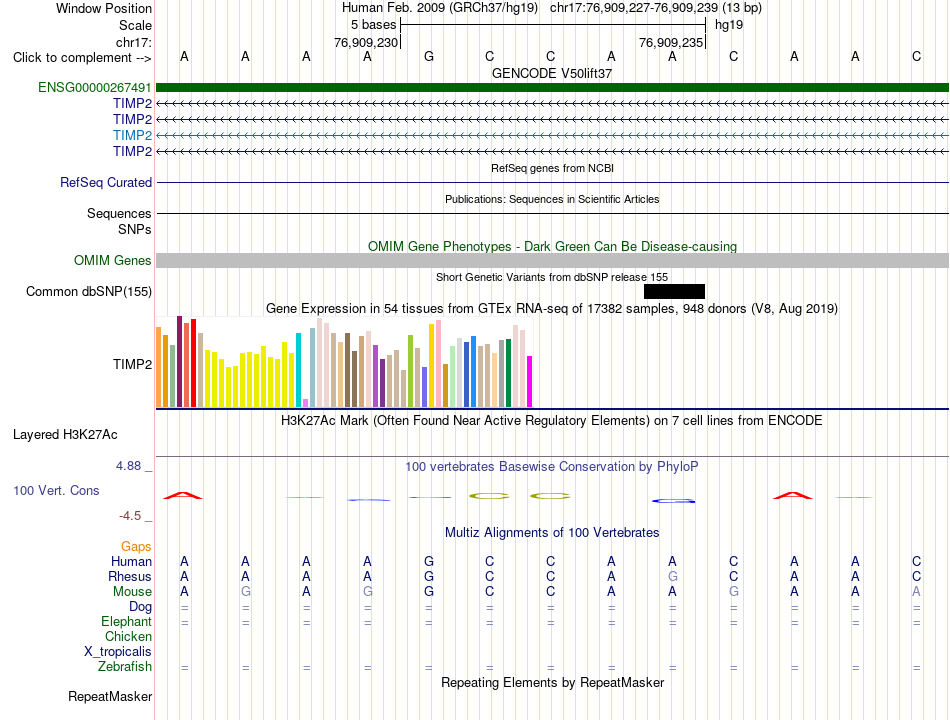Click '100 vertebrates Basewise Conservation by PhyloP' title

551,467
